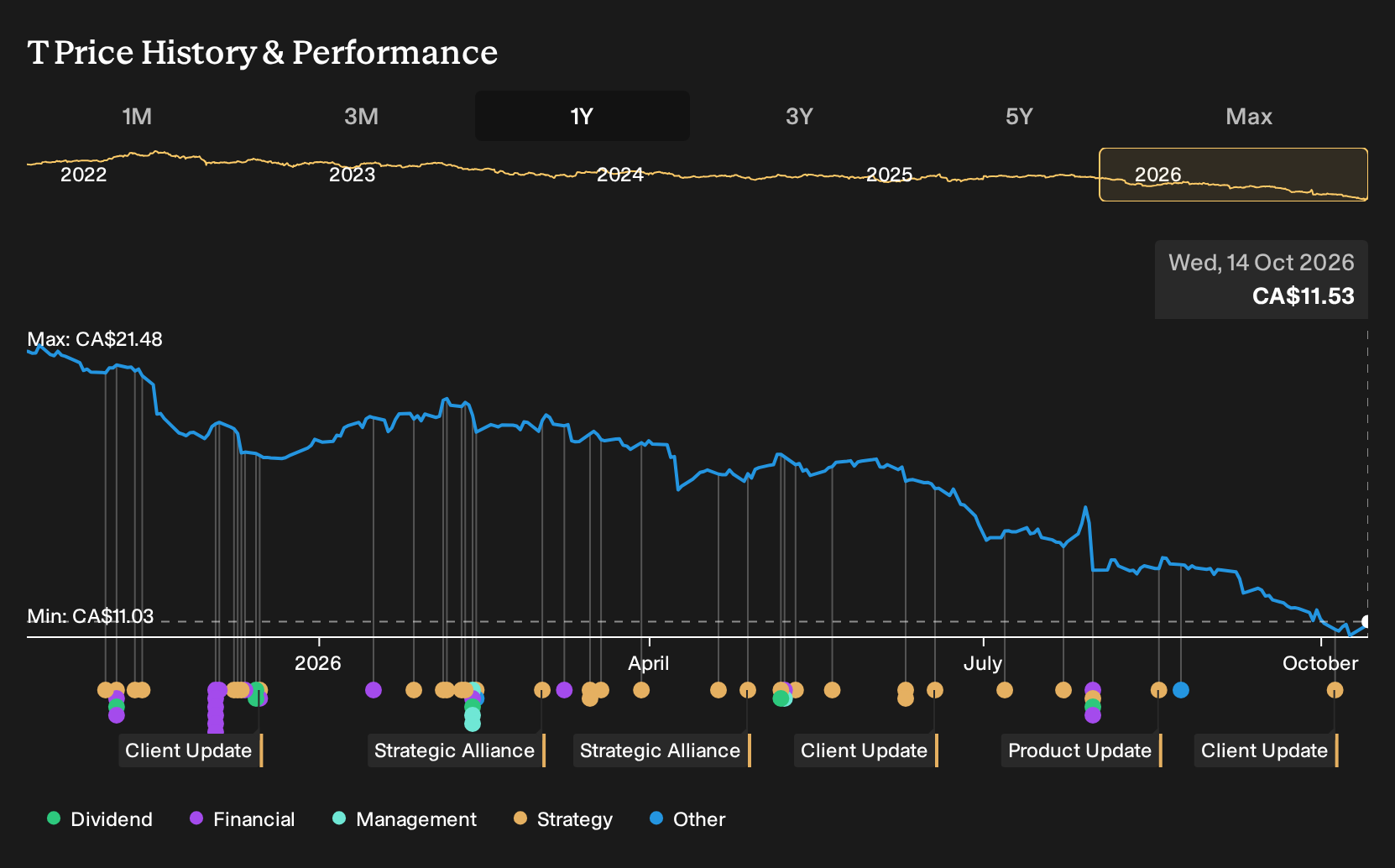Screen dimensions: 1395x868
Task: Click the Min: CA$11.03 label
Action: tap(91, 616)
